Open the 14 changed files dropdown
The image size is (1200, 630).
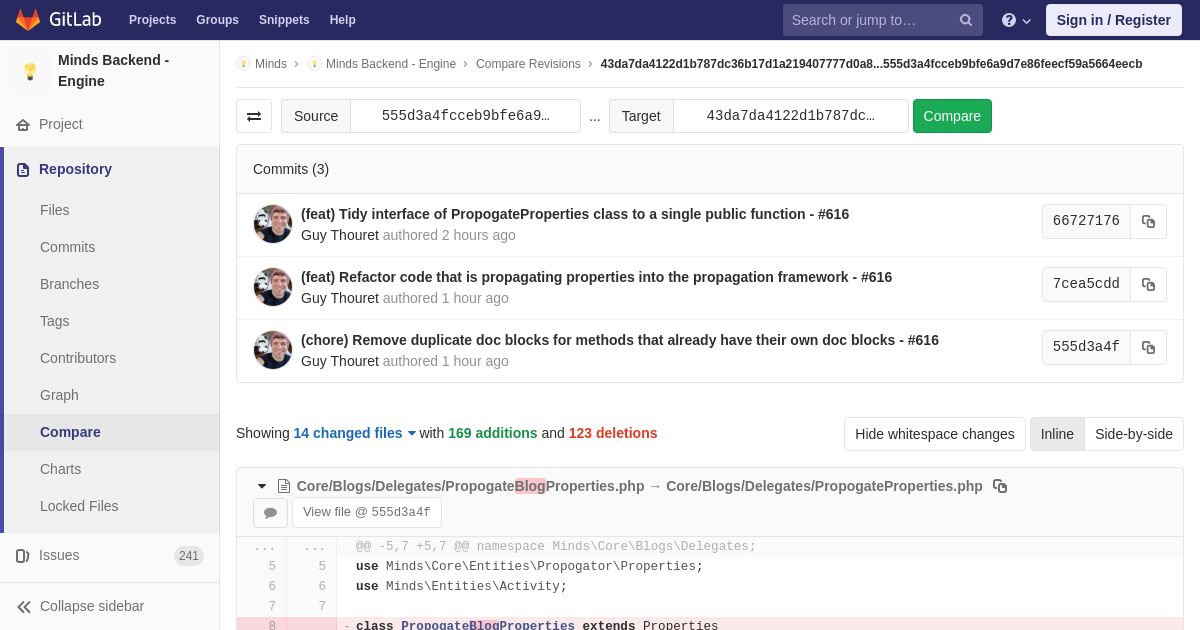click(355, 433)
